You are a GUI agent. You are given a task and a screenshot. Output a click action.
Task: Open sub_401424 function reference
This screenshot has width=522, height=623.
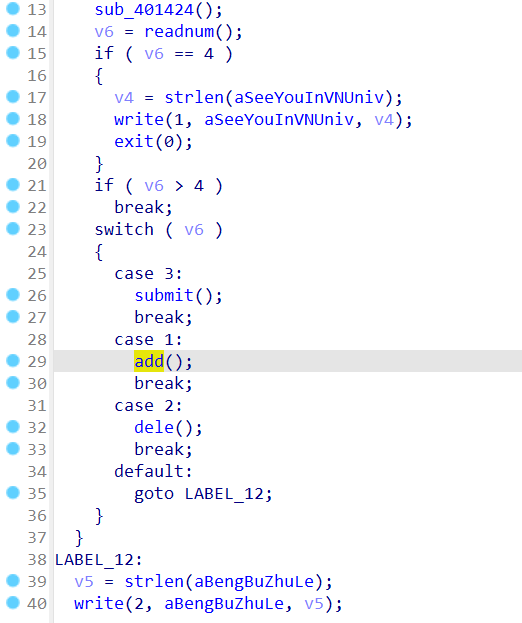tap(144, 10)
